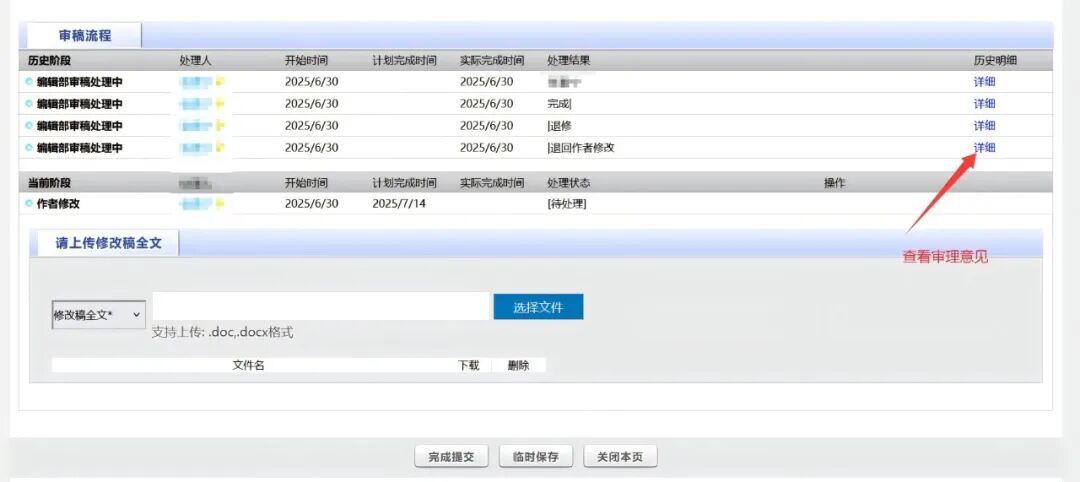Open 详细 link for the 完成 row

point(984,104)
